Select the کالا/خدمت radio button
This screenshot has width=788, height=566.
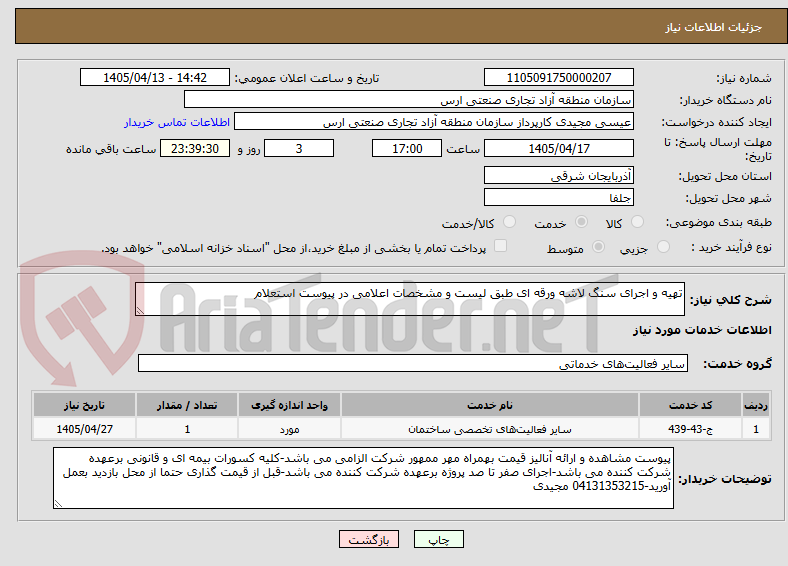click(510, 222)
